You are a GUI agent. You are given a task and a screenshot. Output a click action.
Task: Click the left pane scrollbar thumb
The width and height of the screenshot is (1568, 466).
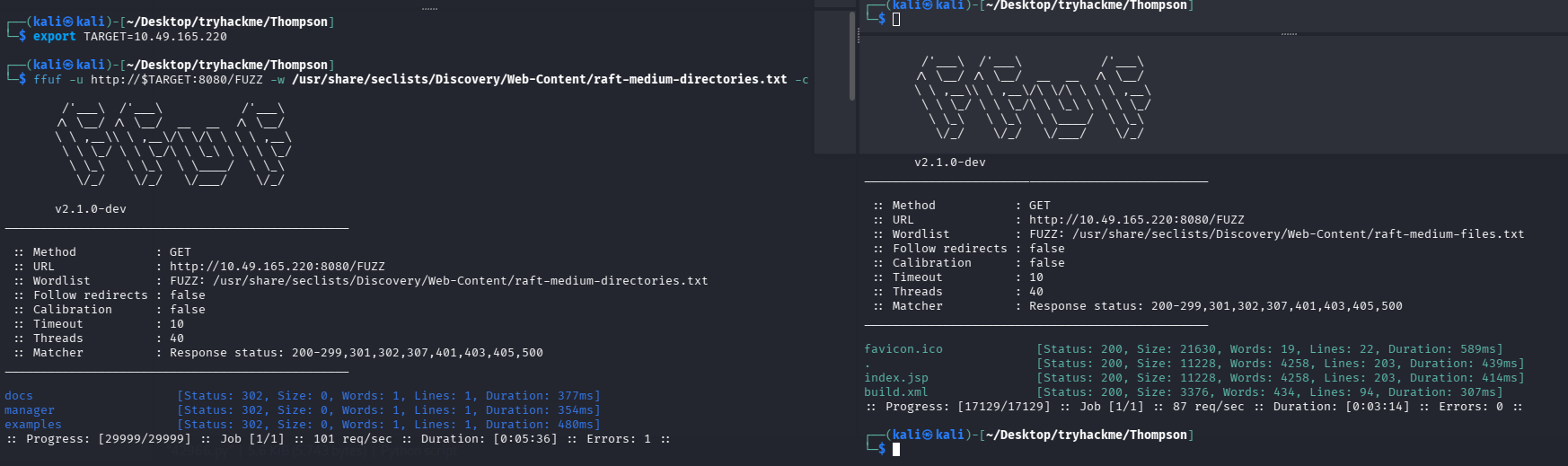tap(851, 56)
